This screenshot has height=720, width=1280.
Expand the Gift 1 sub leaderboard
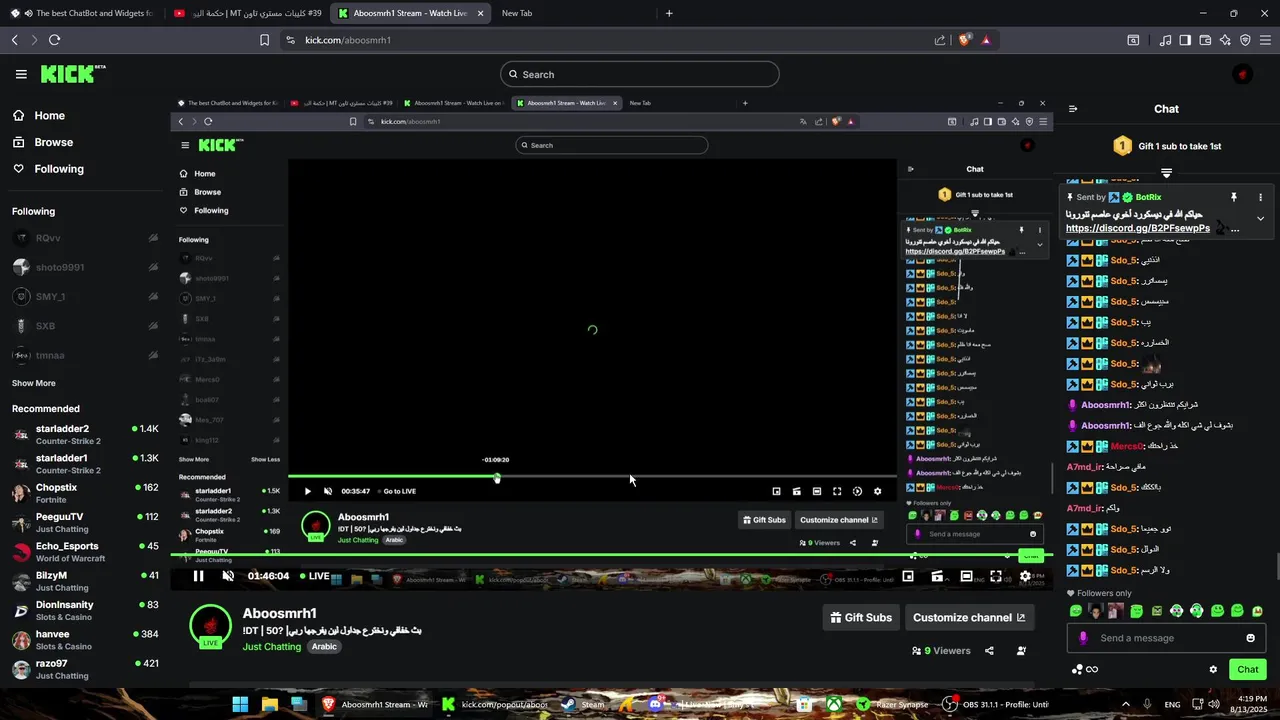[1166, 174]
